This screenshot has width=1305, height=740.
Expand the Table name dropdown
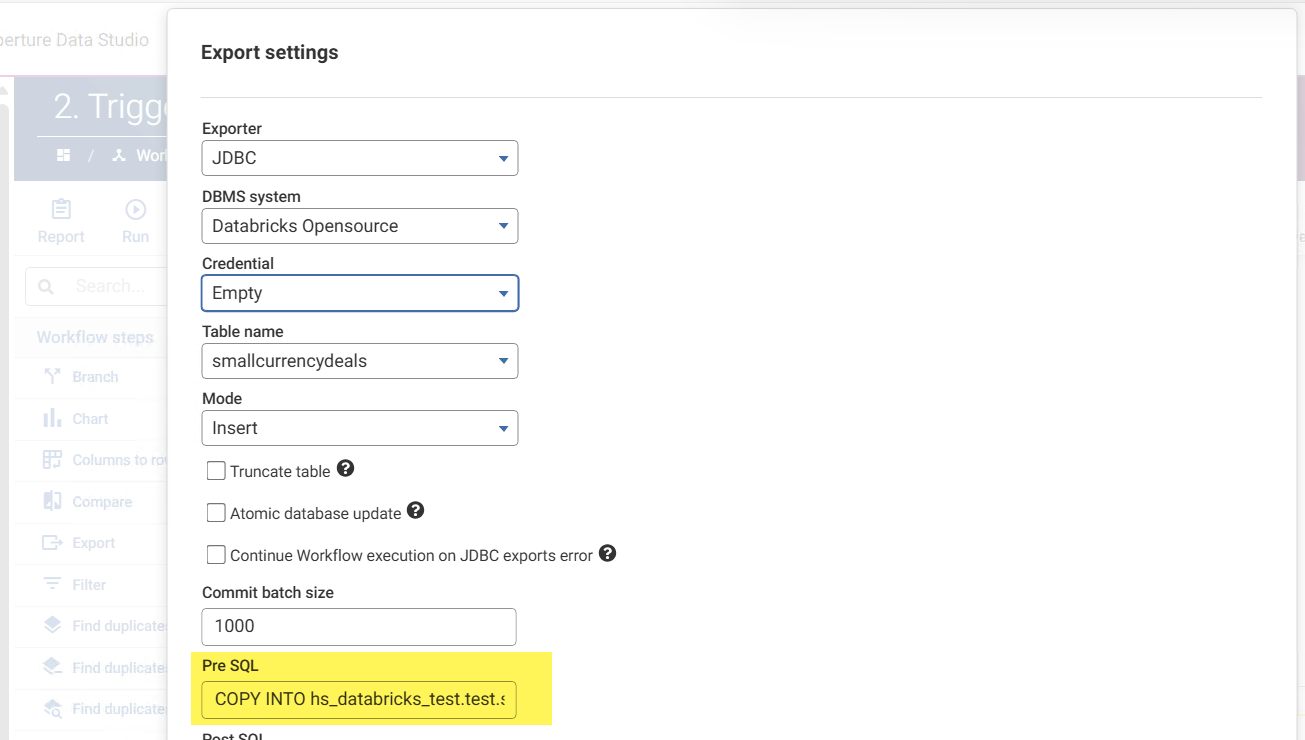click(359, 361)
